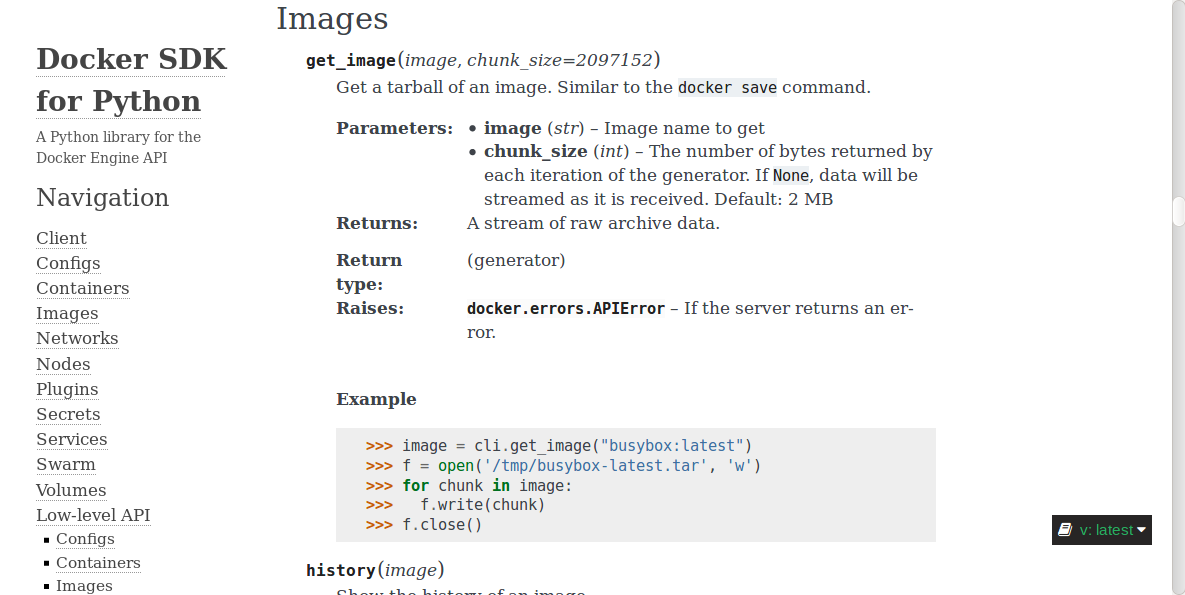The height and width of the screenshot is (595, 1185).
Task: Click '(generator)' return type text
Action: (x=516, y=260)
